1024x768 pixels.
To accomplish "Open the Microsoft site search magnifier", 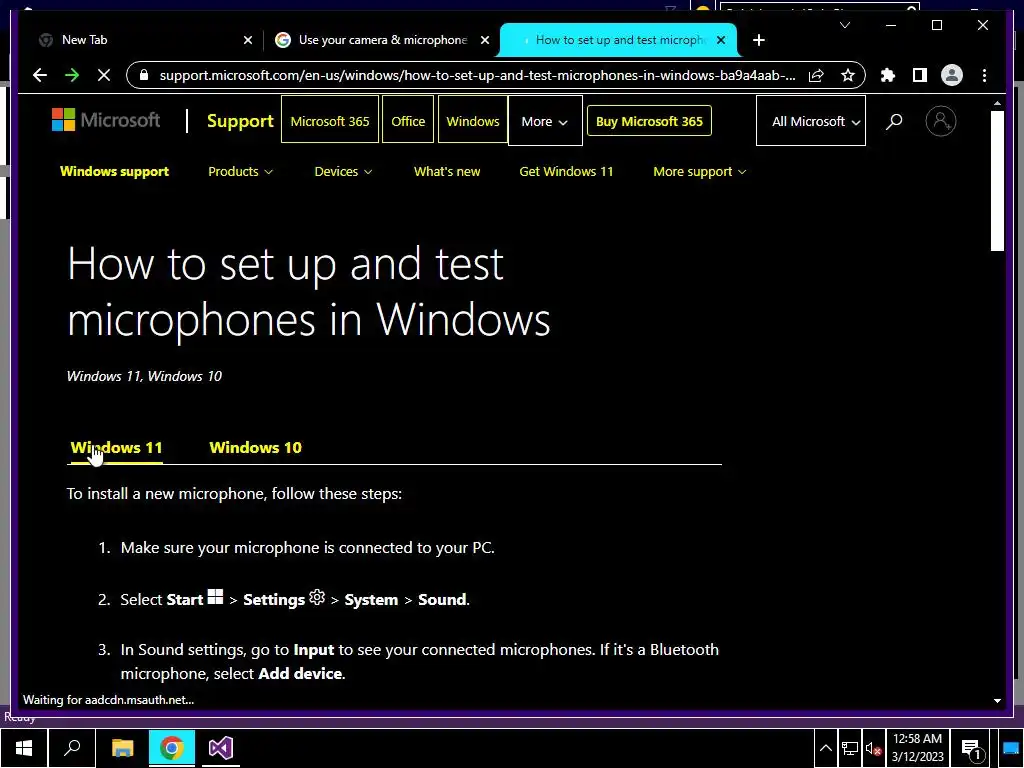I will tap(894, 121).
